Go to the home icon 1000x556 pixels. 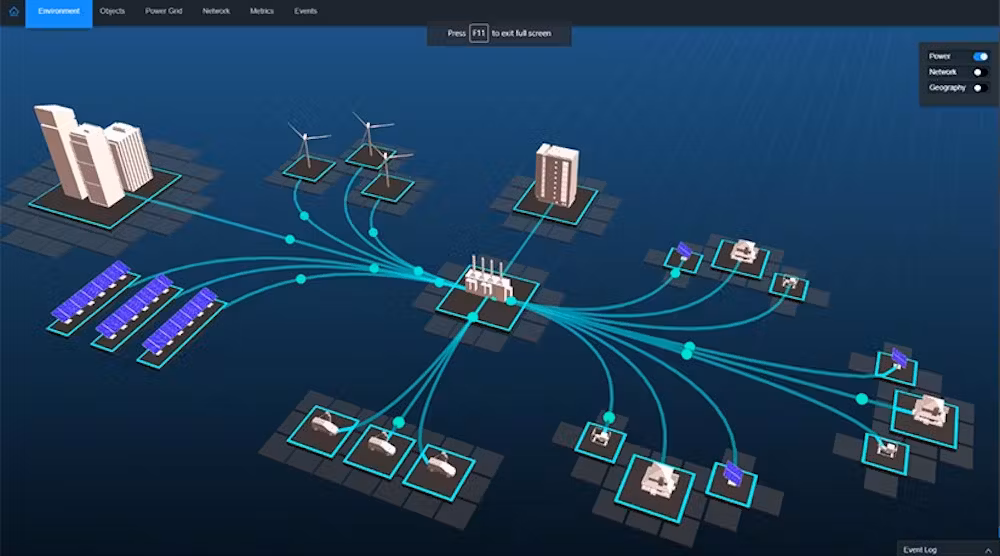click(13, 11)
